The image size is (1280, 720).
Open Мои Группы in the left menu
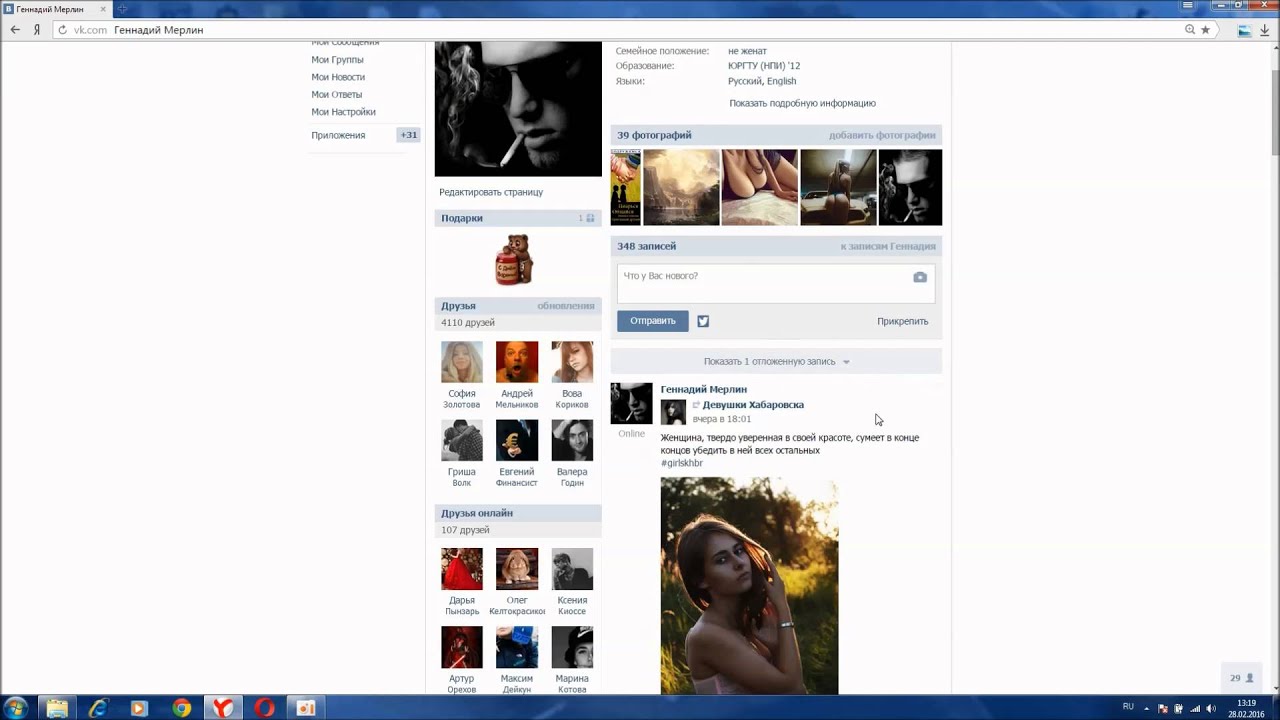(337, 60)
